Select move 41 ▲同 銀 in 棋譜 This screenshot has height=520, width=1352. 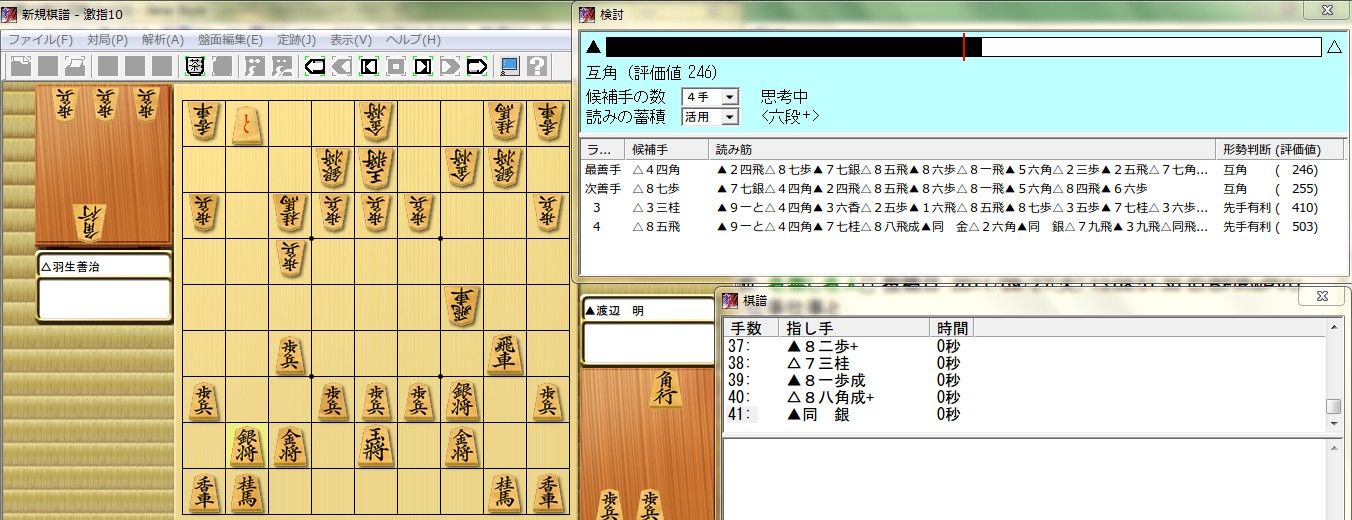point(1025,414)
